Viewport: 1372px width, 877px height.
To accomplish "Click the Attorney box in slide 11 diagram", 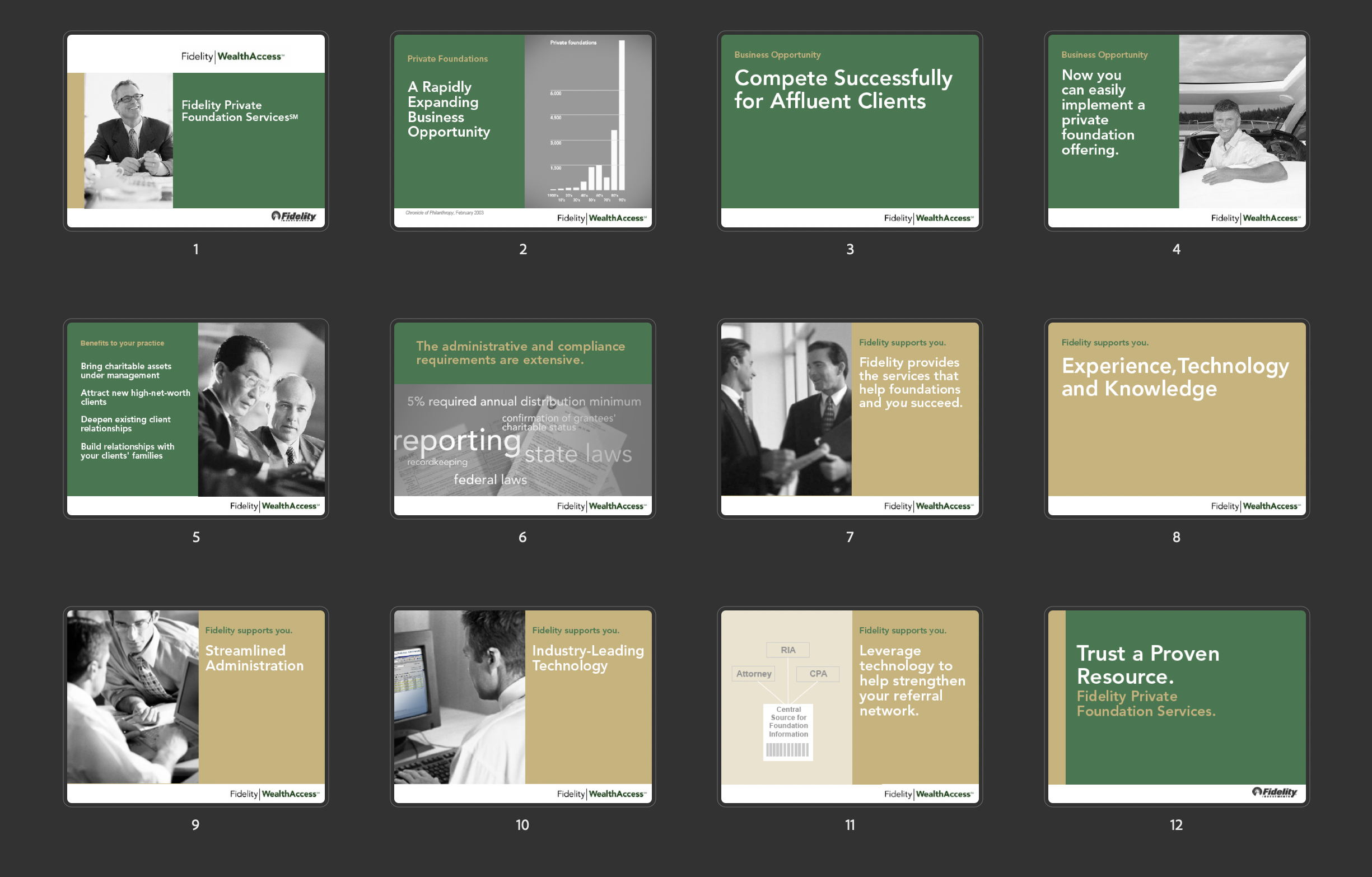I will (x=753, y=674).
